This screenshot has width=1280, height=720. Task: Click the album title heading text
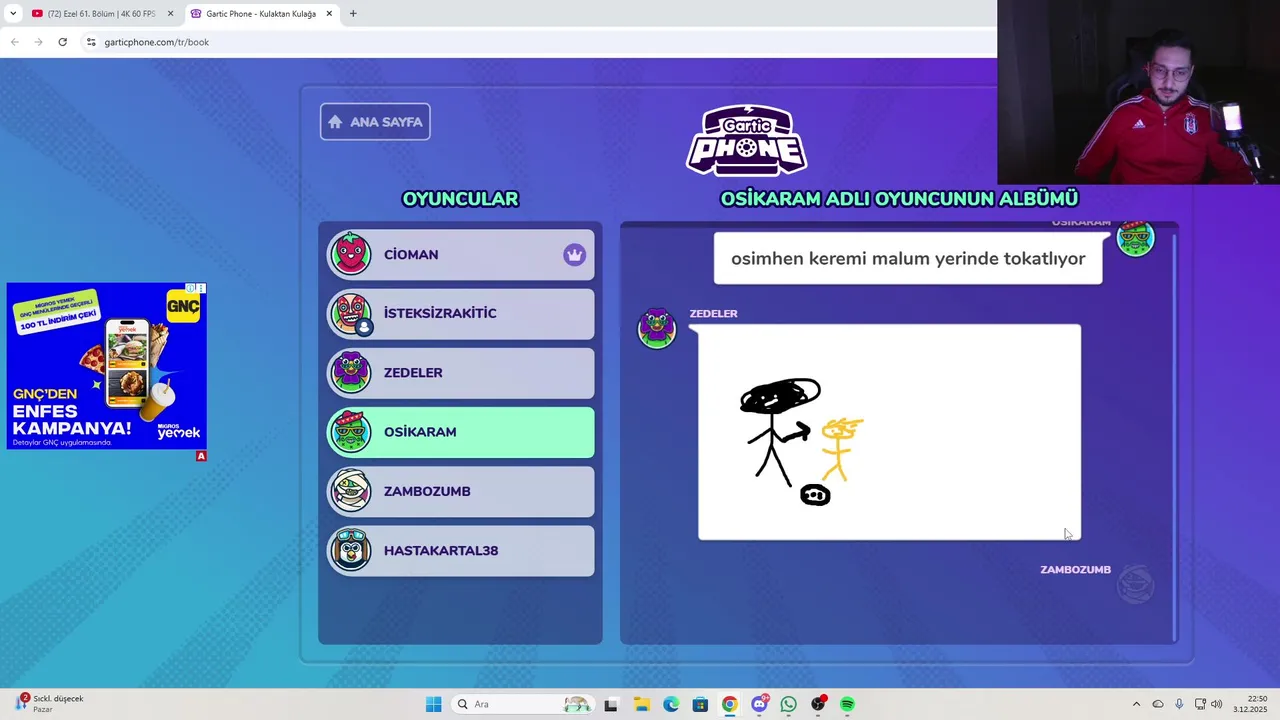[899, 199]
